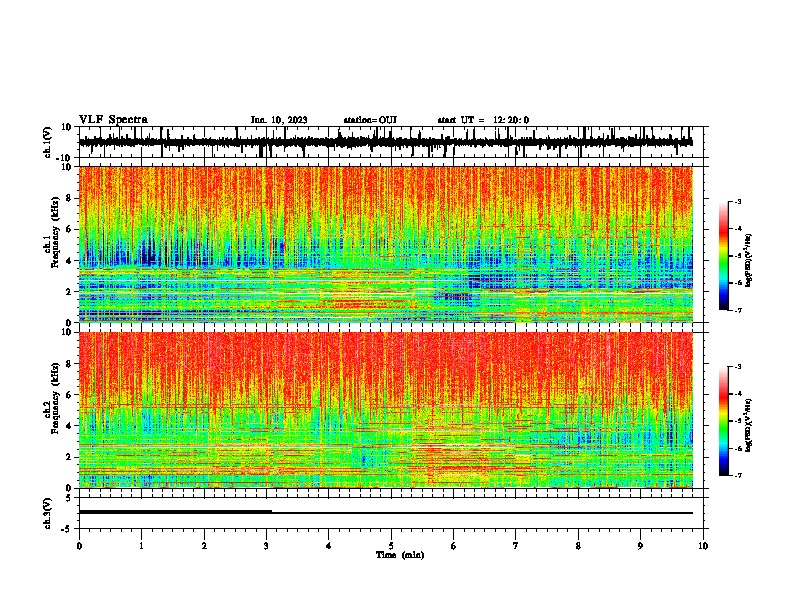792x612 pixels.
Task: Click time axis tick label "9"
Action: (640, 546)
